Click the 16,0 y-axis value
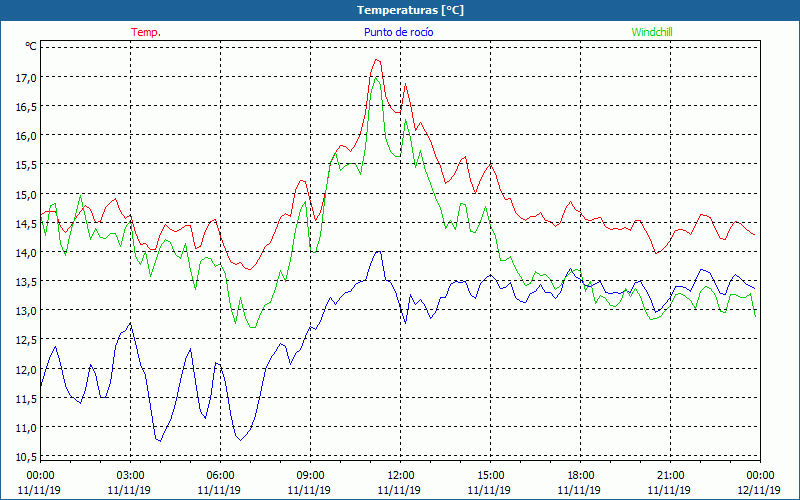Image resolution: width=800 pixels, height=500 pixels. tap(27, 136)
